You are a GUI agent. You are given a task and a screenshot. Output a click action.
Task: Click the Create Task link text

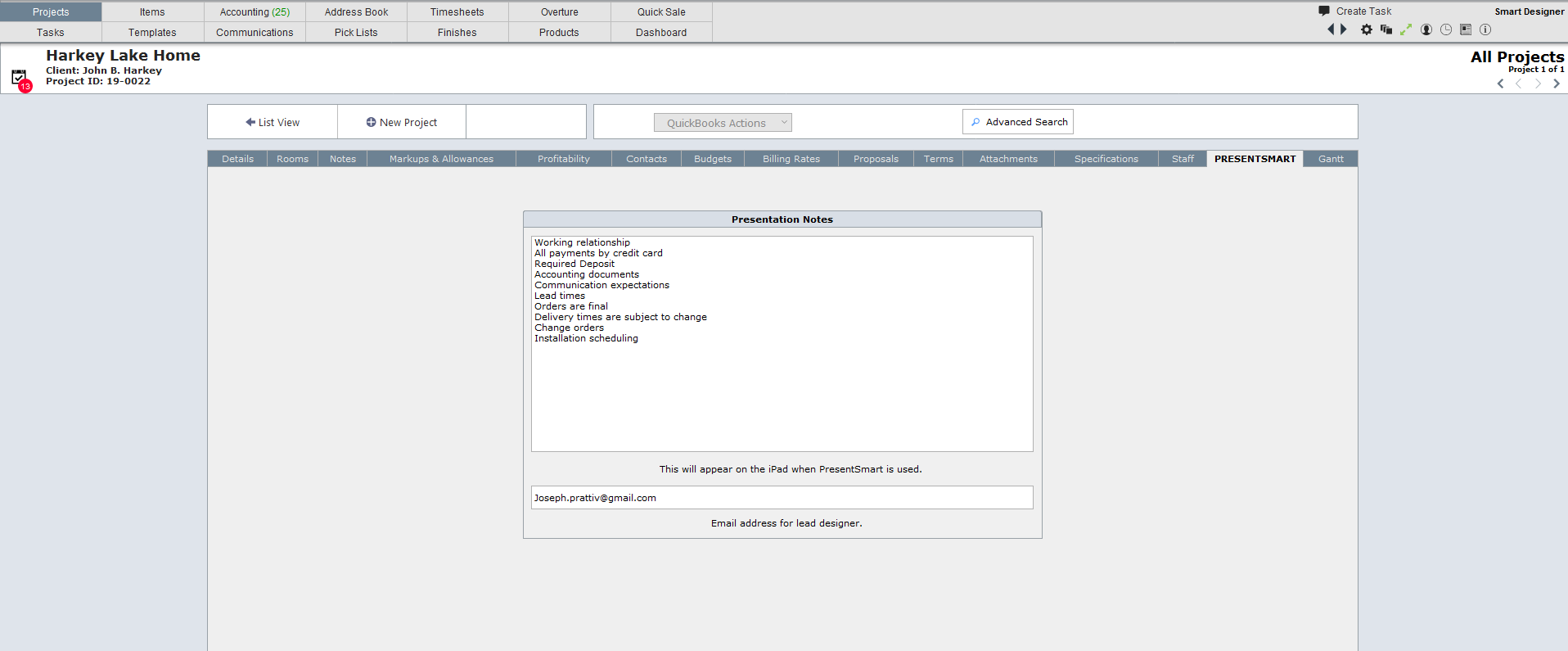pos(1363,11)
